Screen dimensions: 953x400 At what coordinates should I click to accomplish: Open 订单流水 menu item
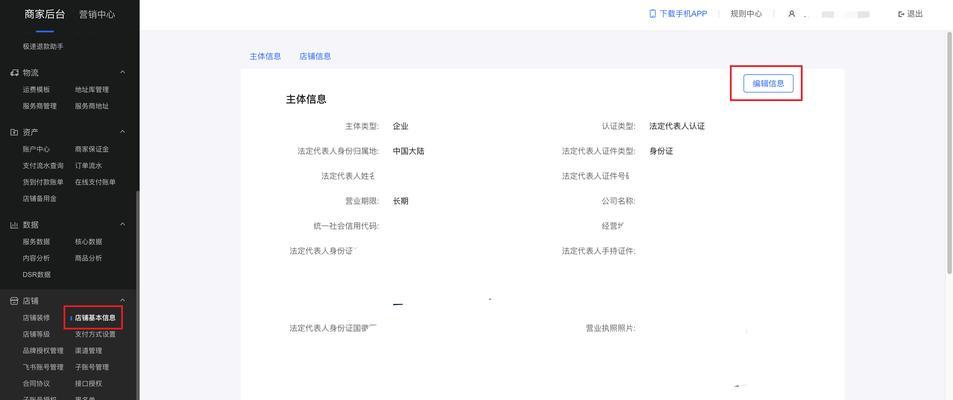coord(88,165)
